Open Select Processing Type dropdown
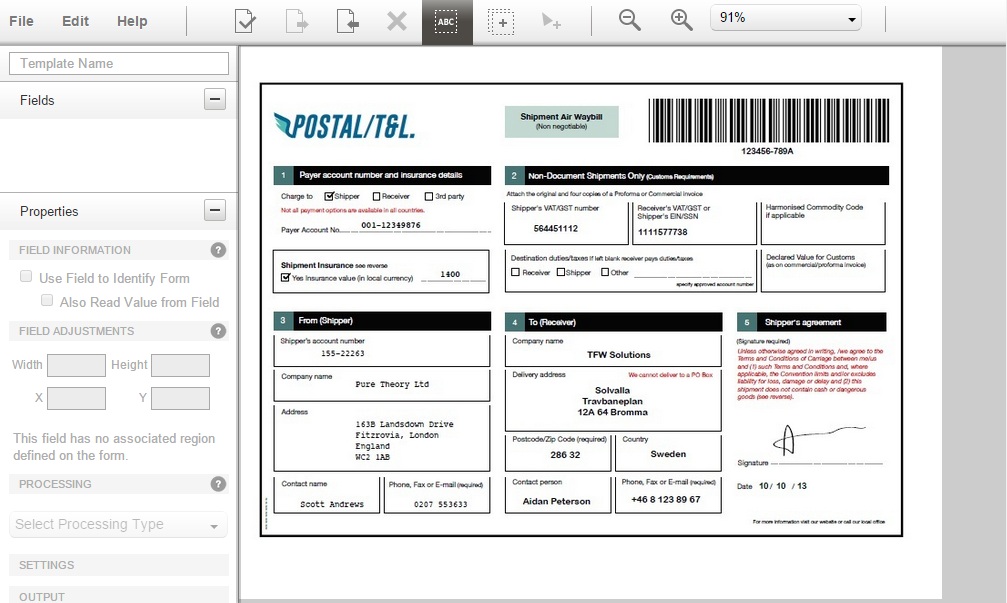This screenshot has height=603, width=1007. pyautogui.click(x=119, y=525)
